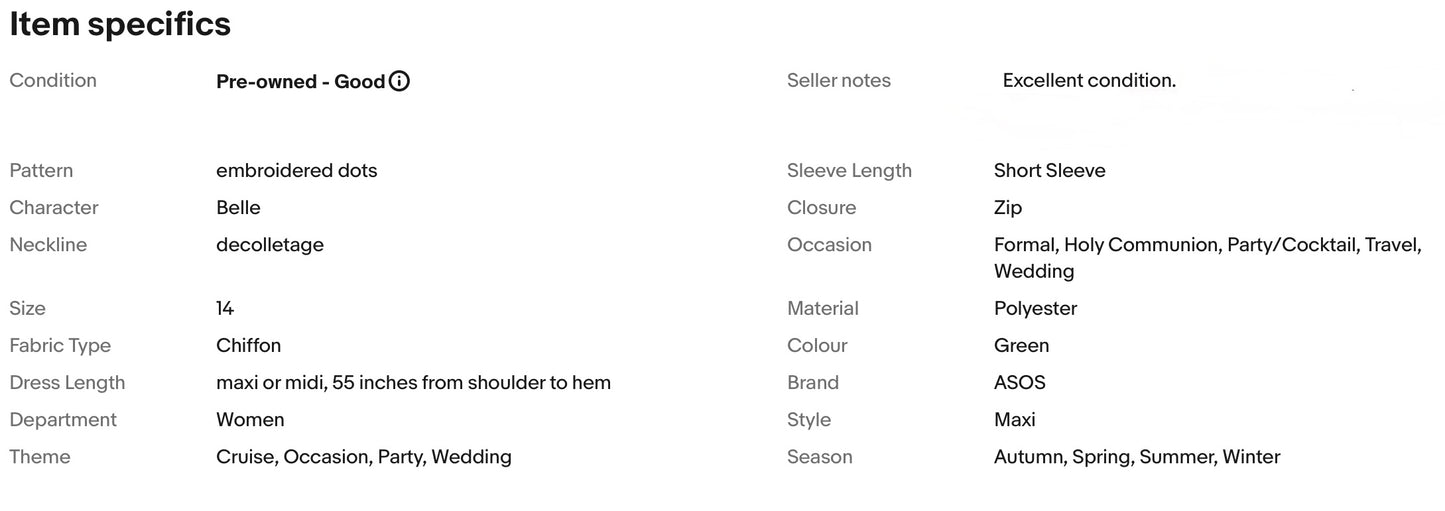Click the Cruise, Occasion, Party theme value
Screen dimensions: 1445x511
[364, 457]
